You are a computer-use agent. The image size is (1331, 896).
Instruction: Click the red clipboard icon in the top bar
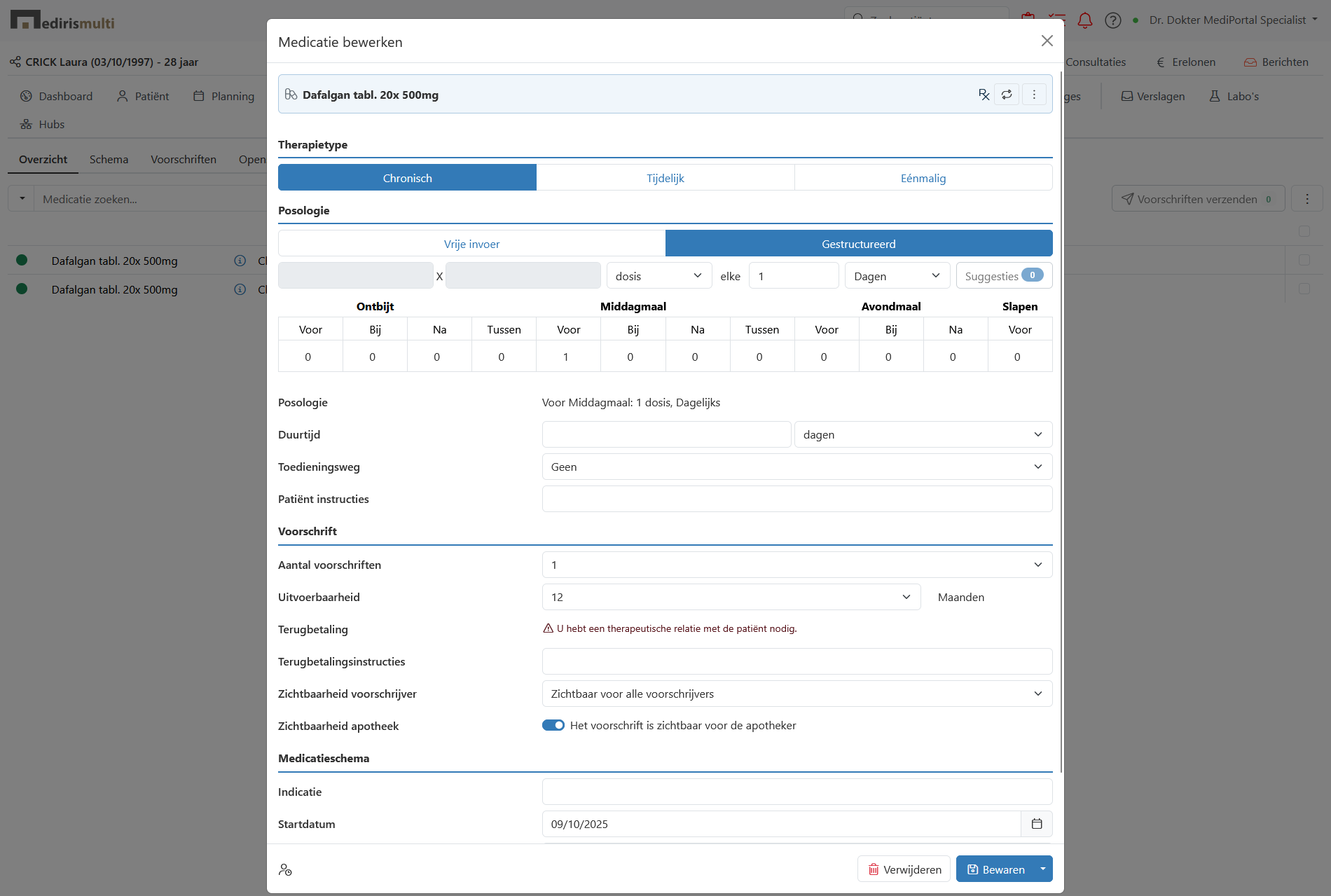pos(1028,18)
